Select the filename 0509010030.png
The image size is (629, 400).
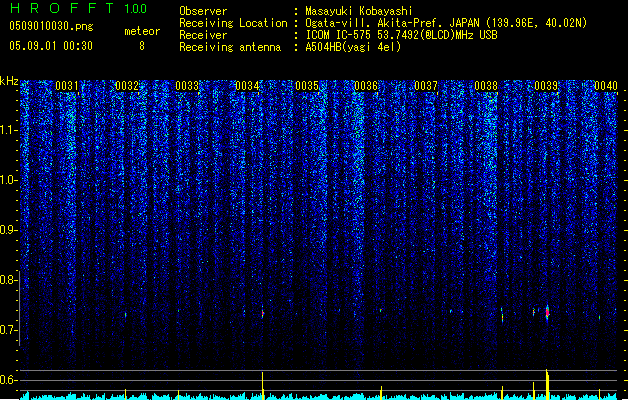pos(51,26)
